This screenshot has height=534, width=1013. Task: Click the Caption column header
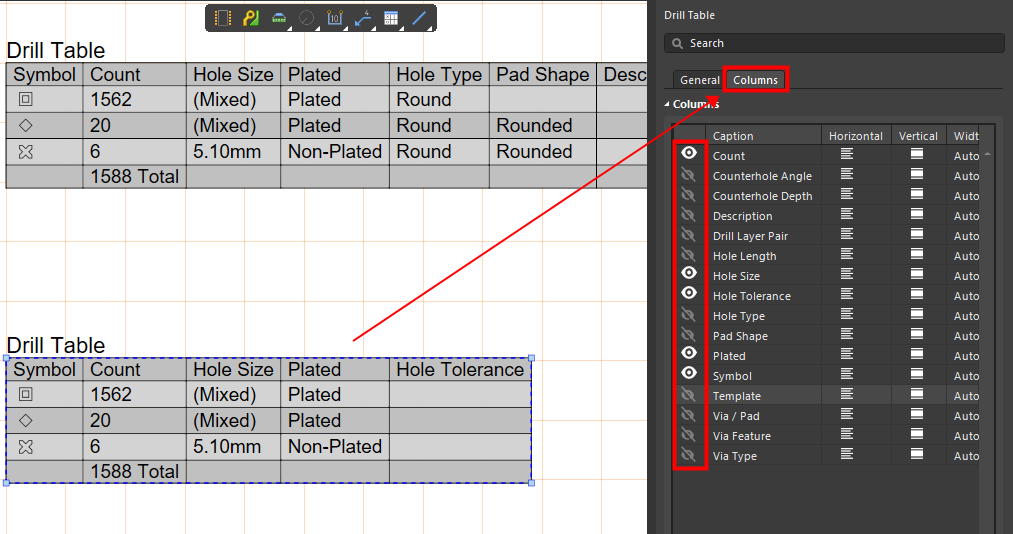point(733,136)
